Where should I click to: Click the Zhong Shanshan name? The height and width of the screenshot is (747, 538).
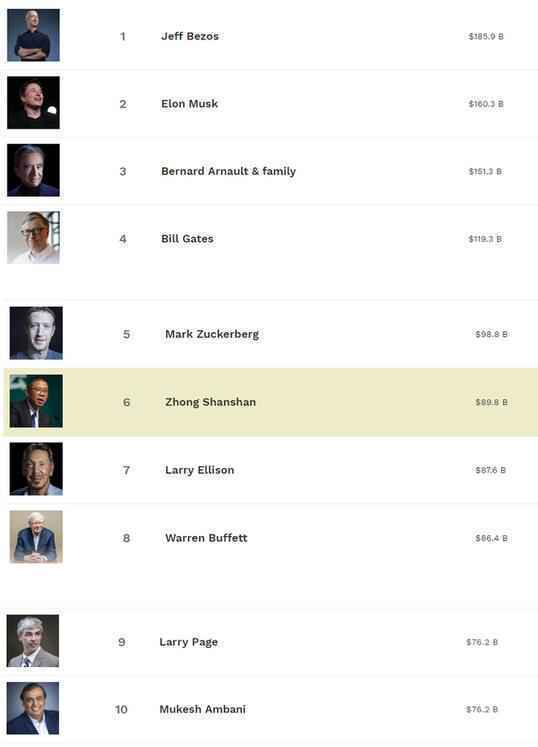210,403
